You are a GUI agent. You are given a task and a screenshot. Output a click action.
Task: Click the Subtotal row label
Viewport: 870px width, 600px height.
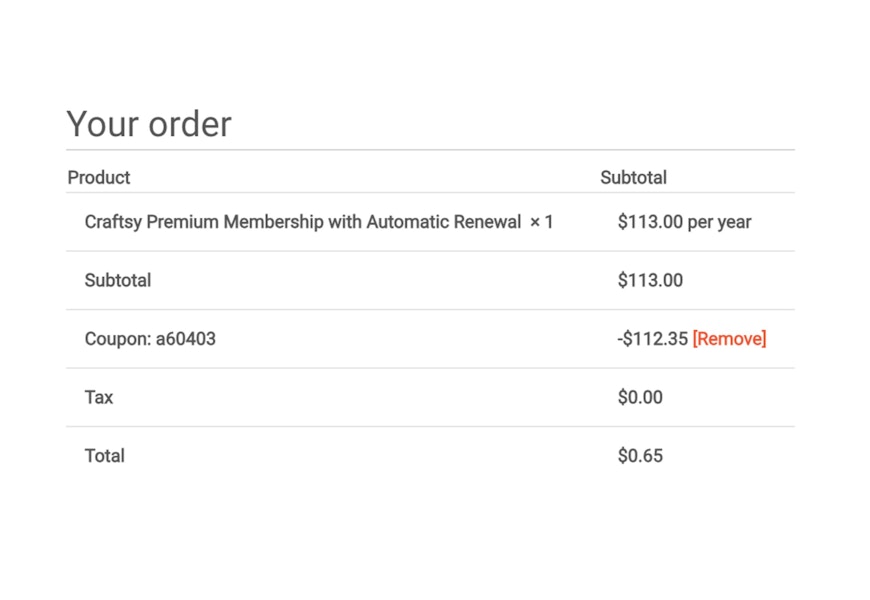click(x=118, y=280)
